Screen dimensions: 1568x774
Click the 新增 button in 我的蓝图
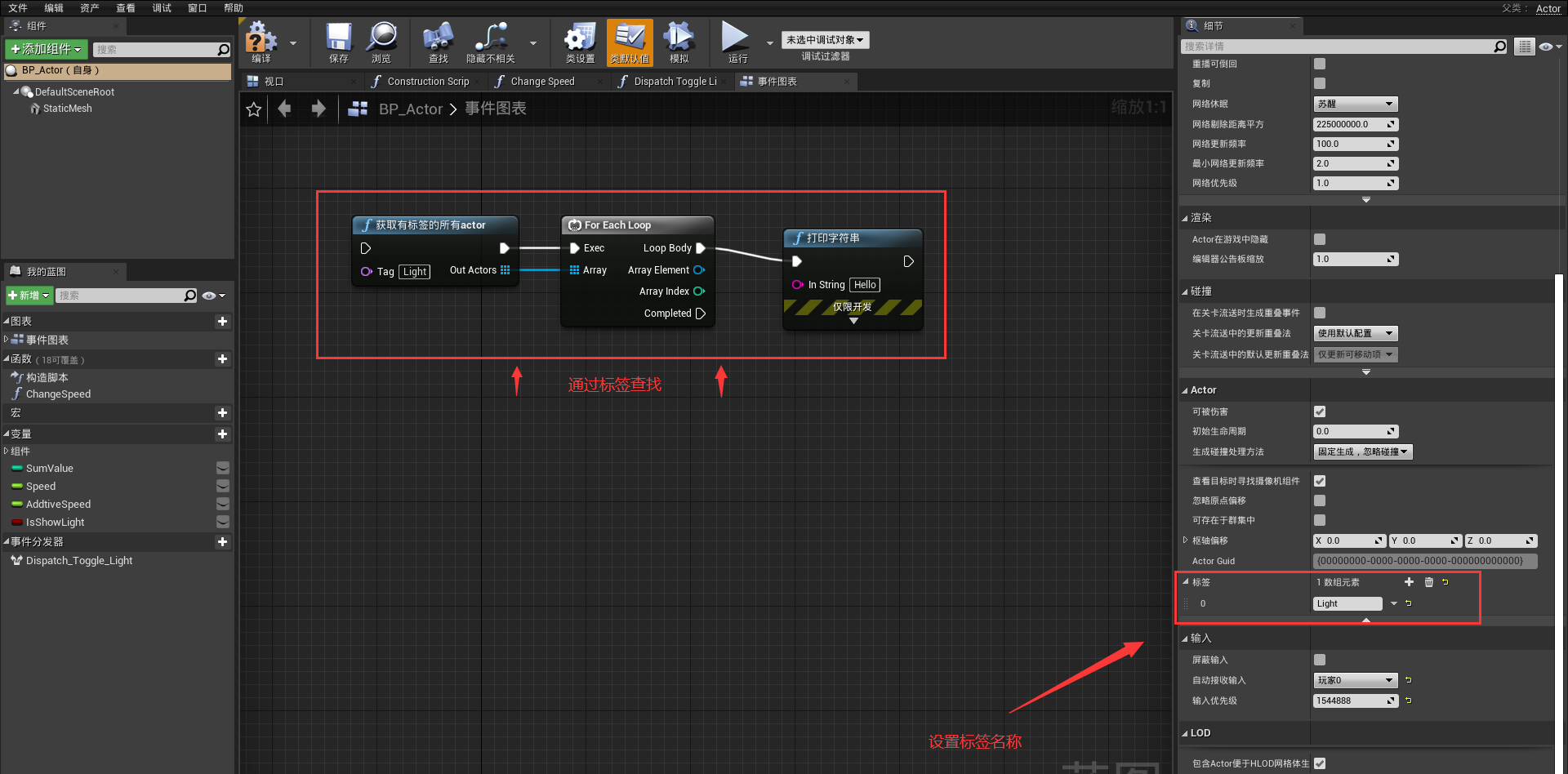pyautogui.click(x=29, y=296)
